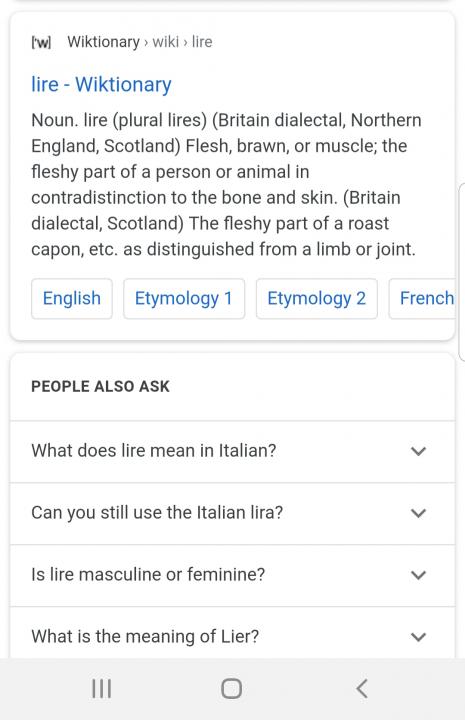This screenshot has height=720, width=465.
Task: Jump to the Etymology 2 section
Action: click(x=317, y=298)
